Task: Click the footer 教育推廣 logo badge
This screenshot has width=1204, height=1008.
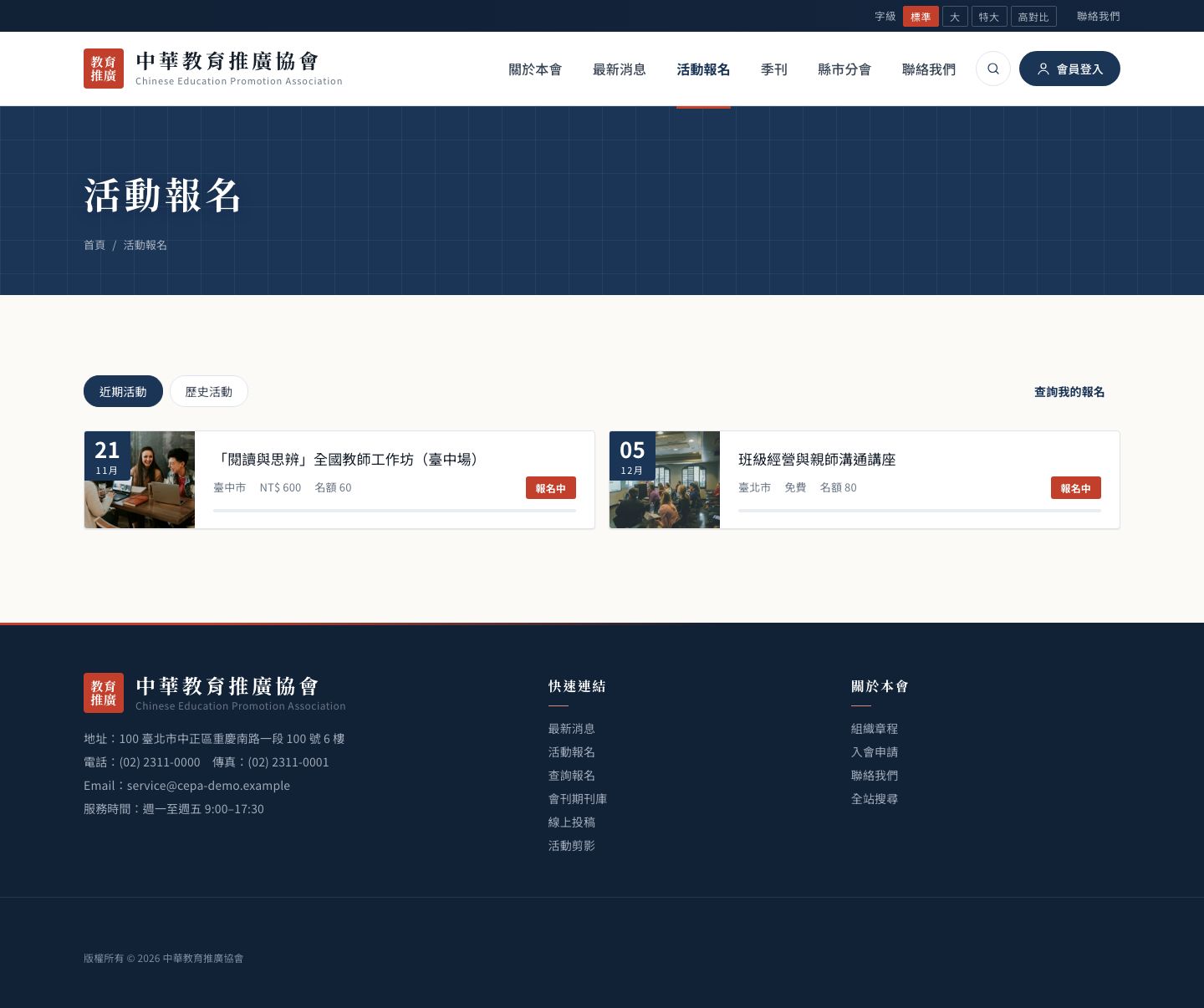Action: (x=104, y=693)
